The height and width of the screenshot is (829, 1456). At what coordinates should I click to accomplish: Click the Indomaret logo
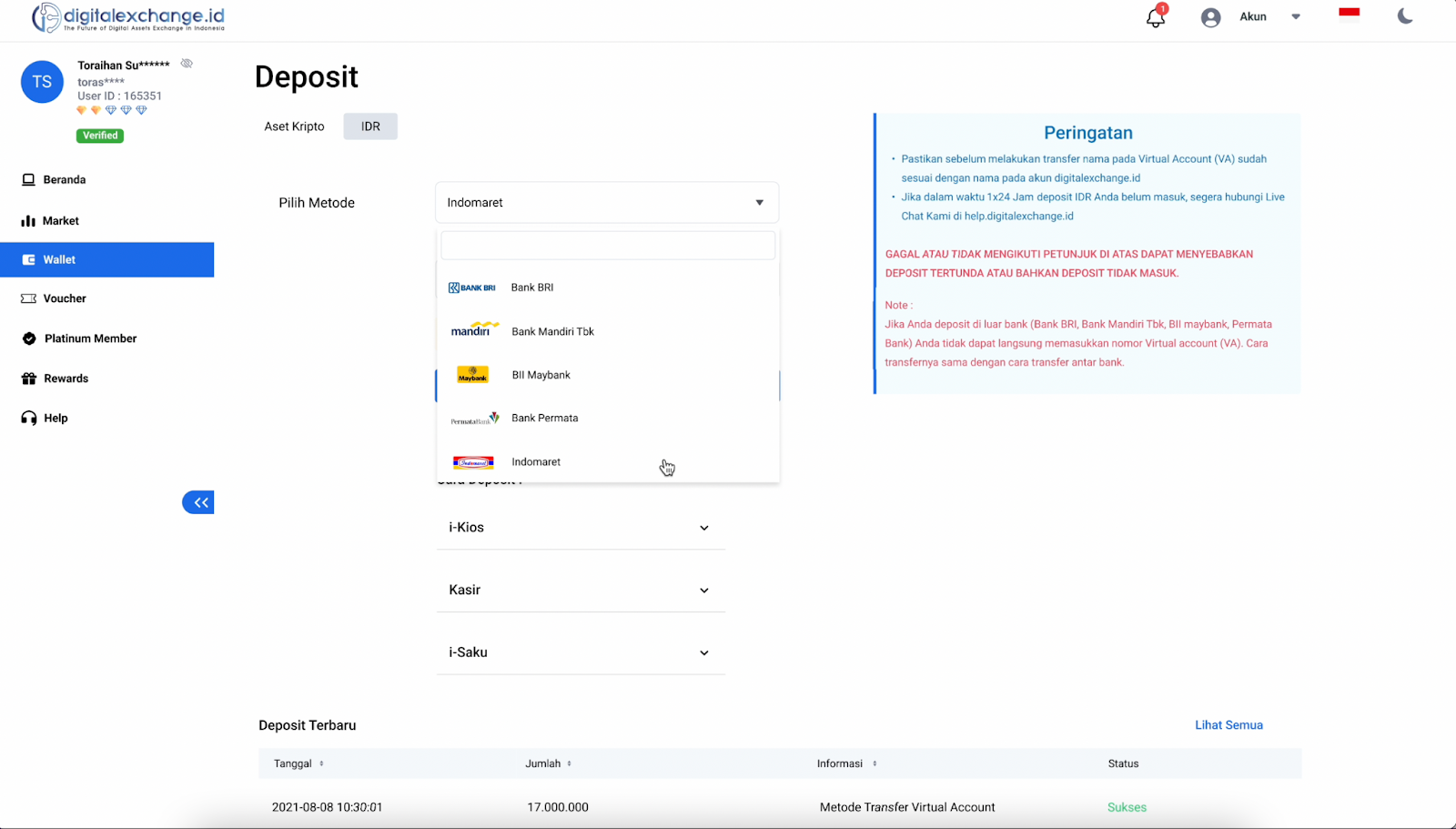click(473, 462)
